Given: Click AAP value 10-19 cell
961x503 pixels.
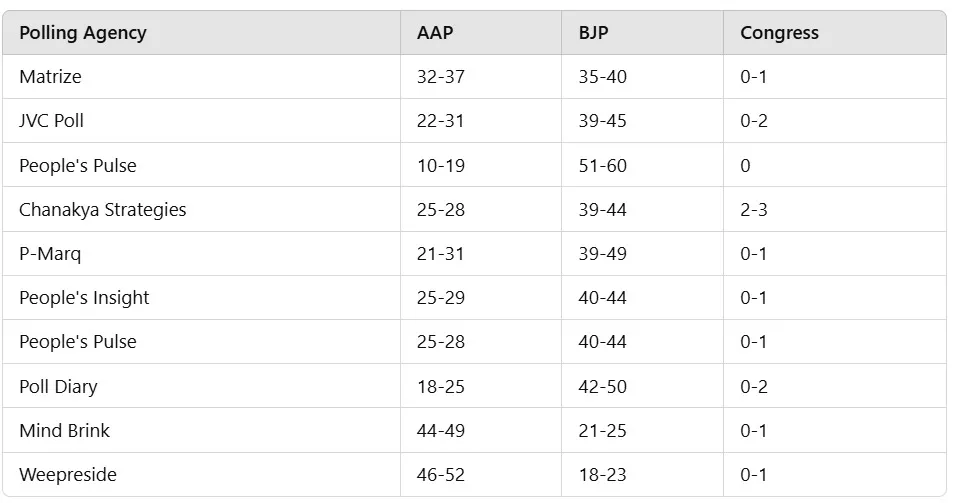Looking at the screenshot, I should [x=441, y=165].
